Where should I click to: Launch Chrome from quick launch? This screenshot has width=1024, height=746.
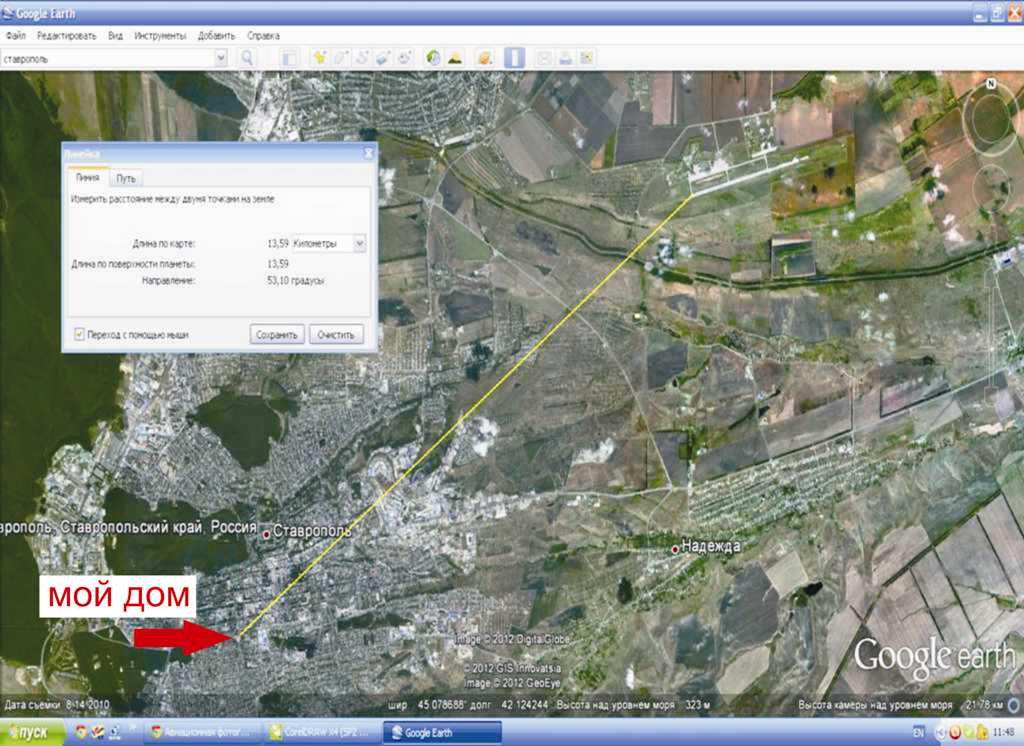(80, 732)
